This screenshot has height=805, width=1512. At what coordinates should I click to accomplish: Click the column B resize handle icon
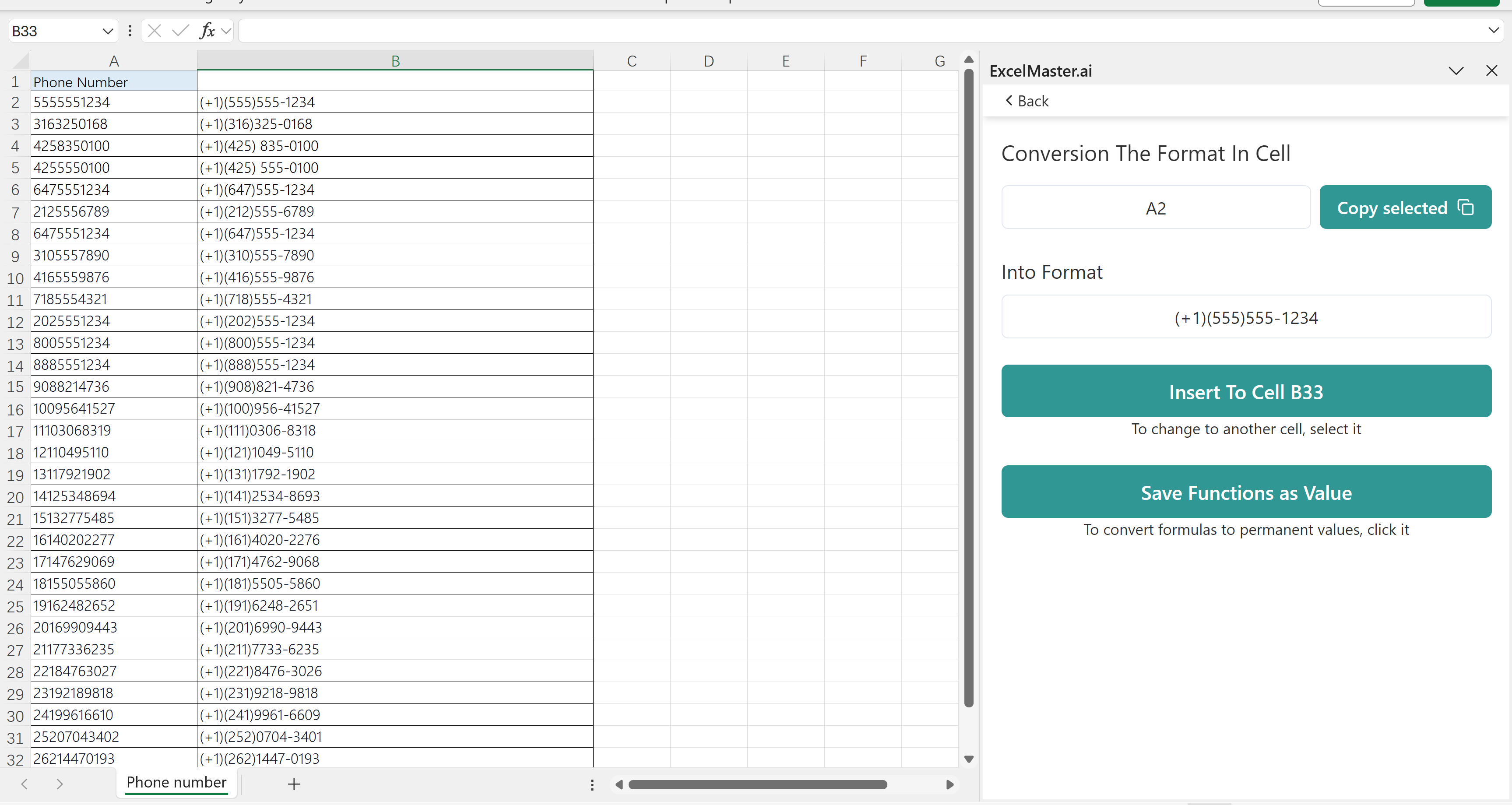tap(595, 64)
